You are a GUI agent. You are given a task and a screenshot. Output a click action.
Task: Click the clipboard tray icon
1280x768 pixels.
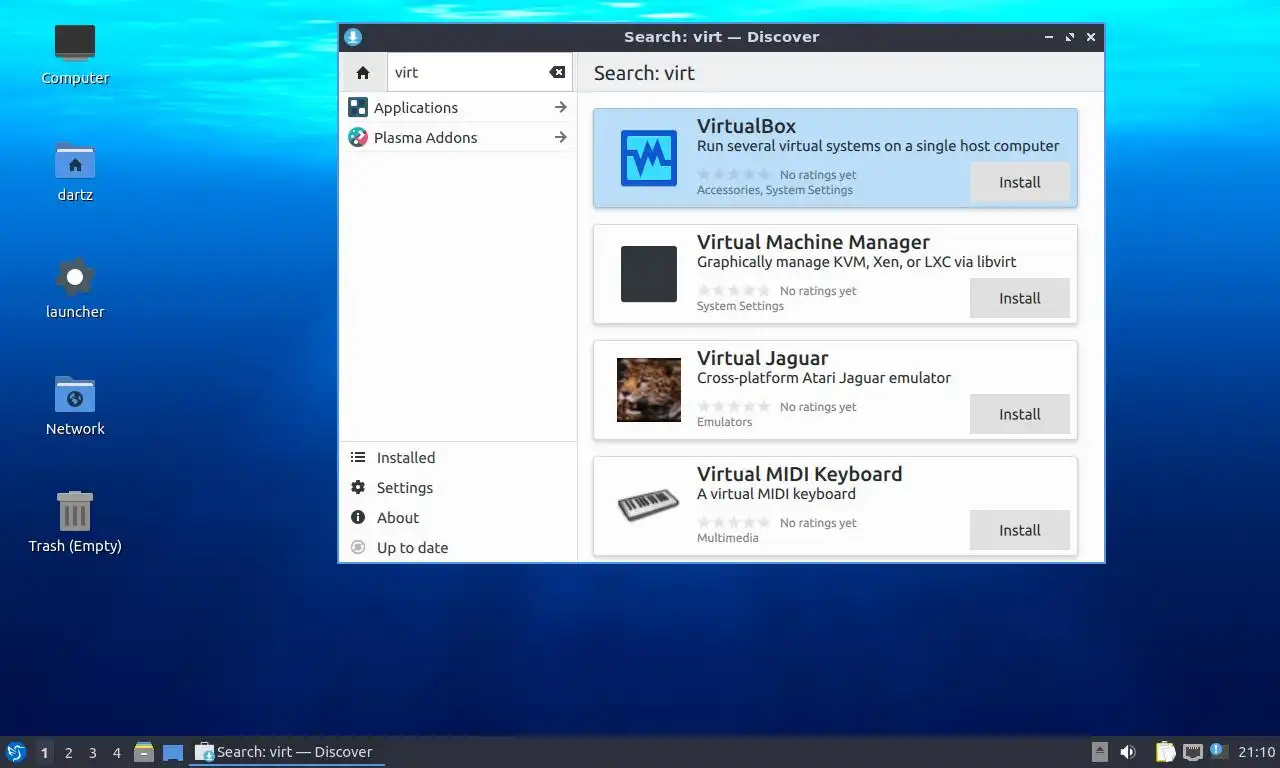(1165, 752)
